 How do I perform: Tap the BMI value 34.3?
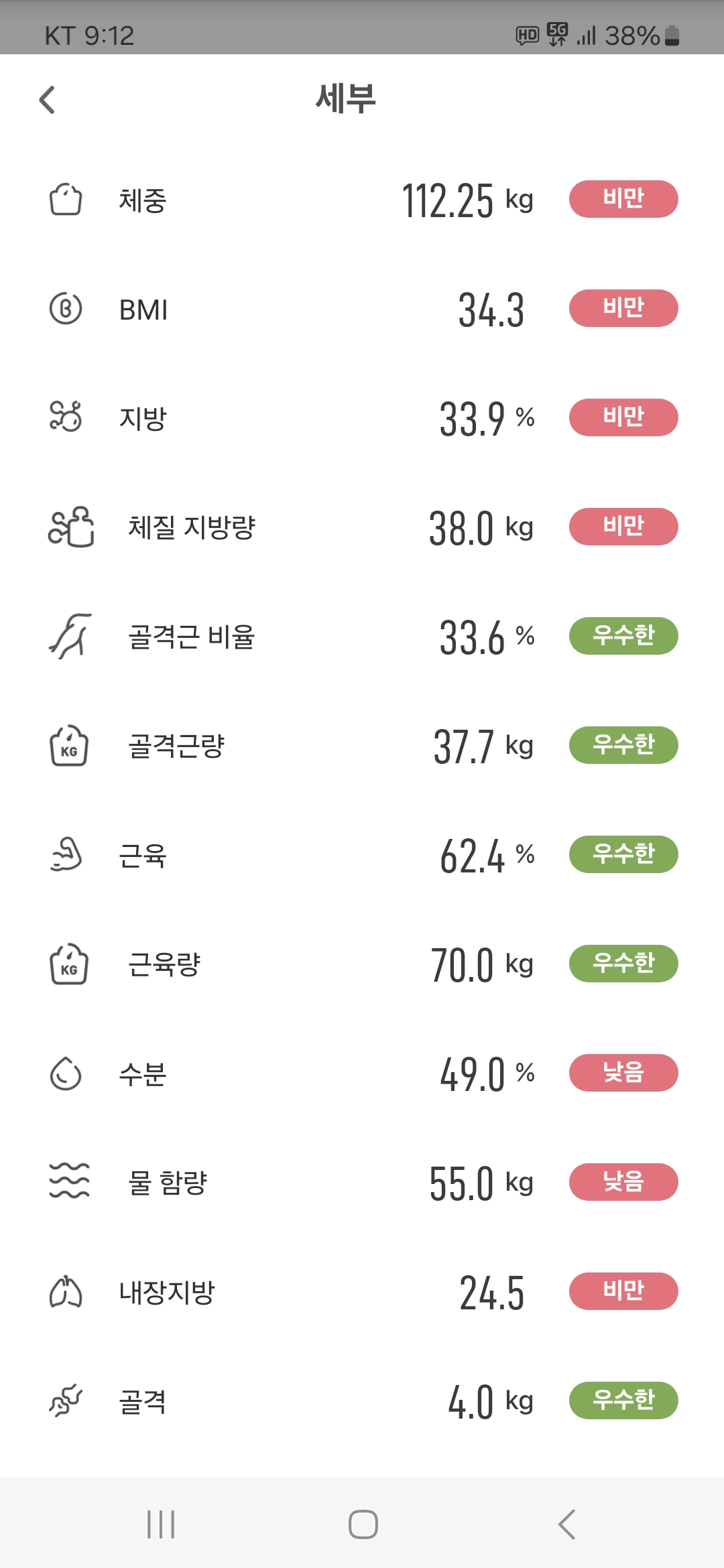coord(491,310)
